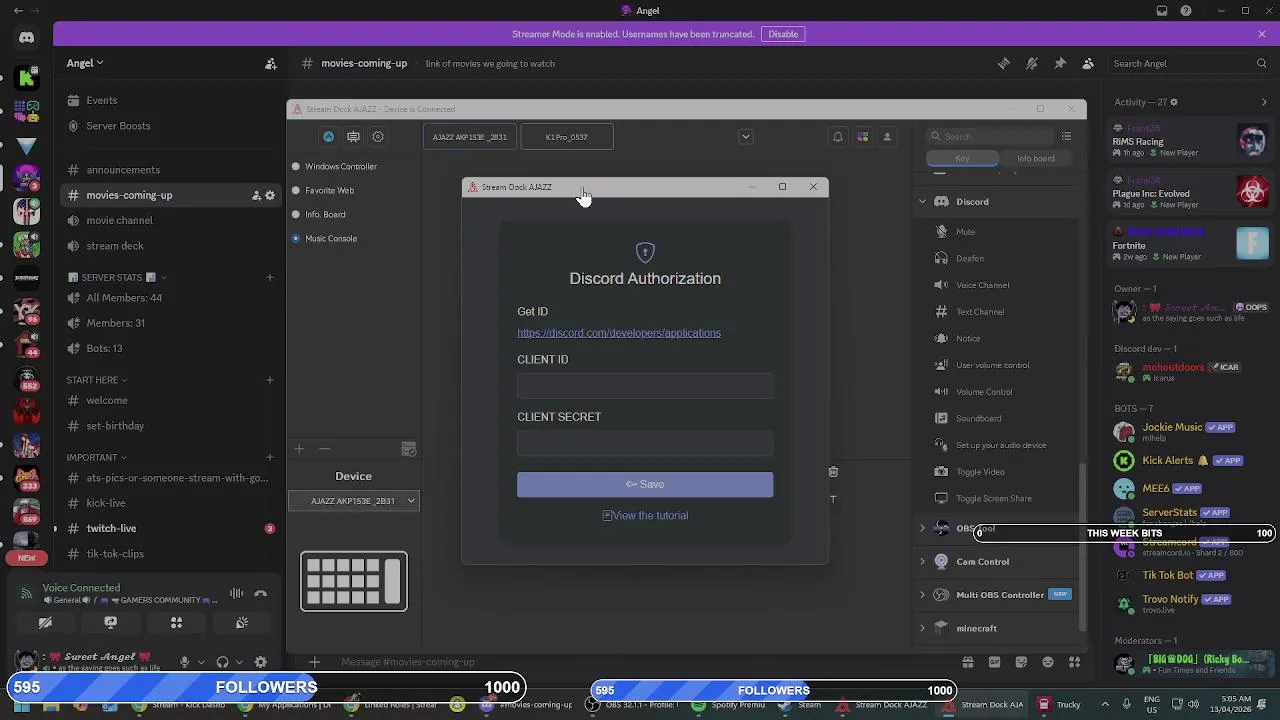This screenshot has width=1280, height=720.
Task: Select Music Console profile radio
Action: point(296,238)
